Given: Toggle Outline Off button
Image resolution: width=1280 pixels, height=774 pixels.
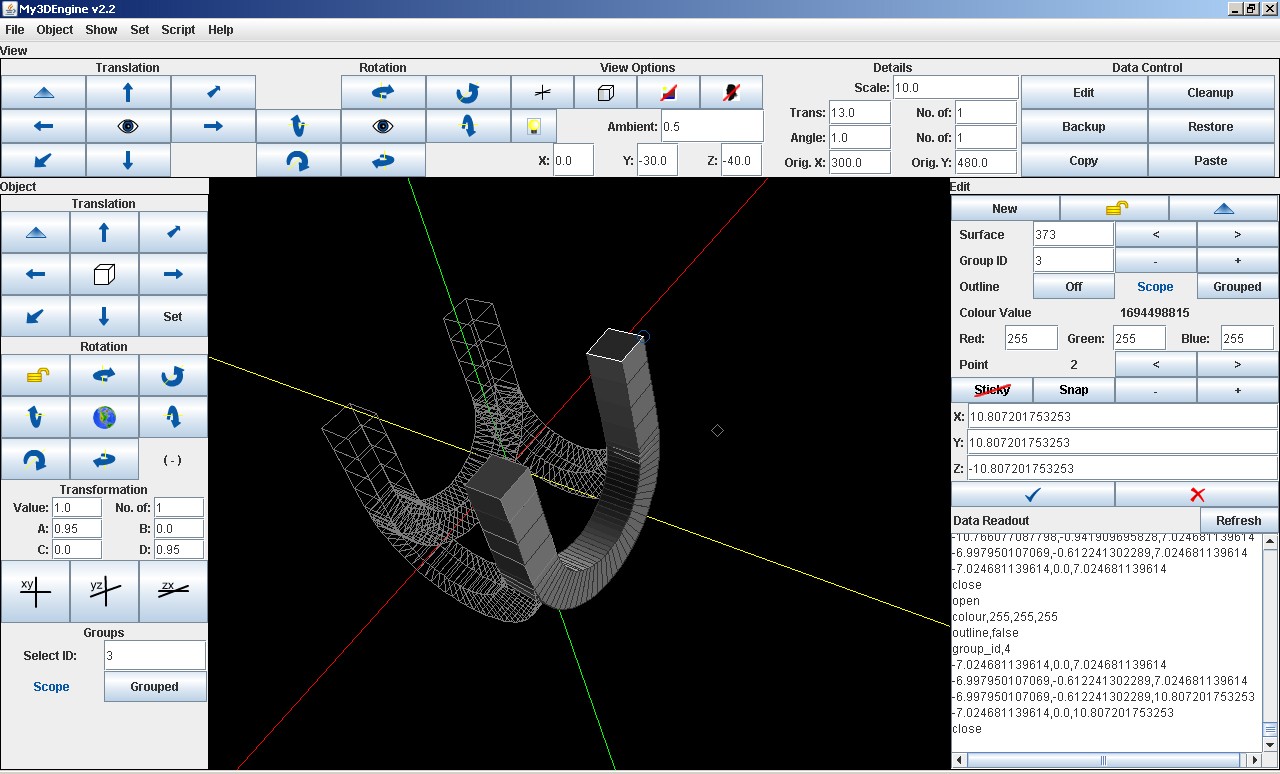Looking at the screenshot, I should pyautogui.click(x=1074, y=286).
